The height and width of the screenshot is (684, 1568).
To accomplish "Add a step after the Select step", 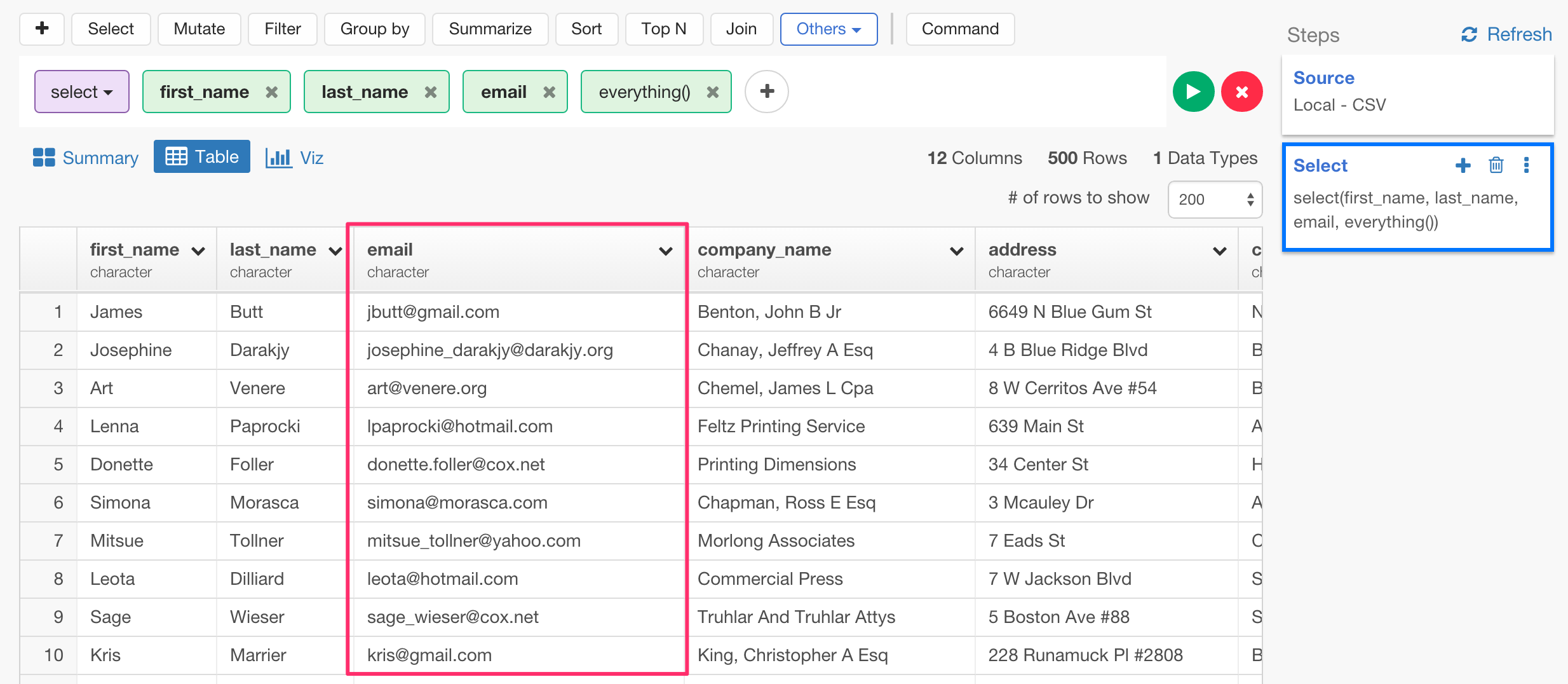I will (1463, 165).
